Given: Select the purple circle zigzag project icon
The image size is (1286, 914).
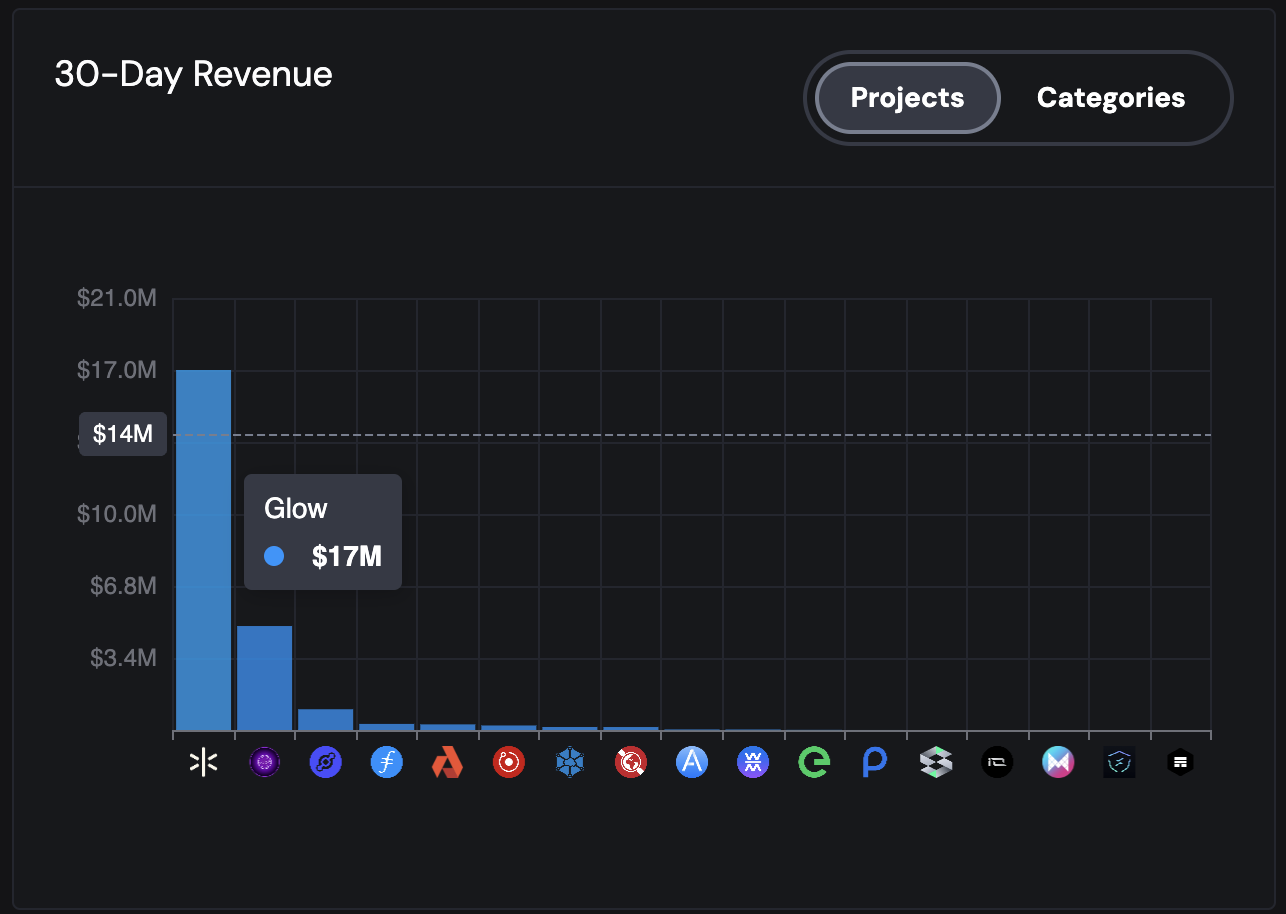Looking at the screenshot, I should (x=753, y=764).
